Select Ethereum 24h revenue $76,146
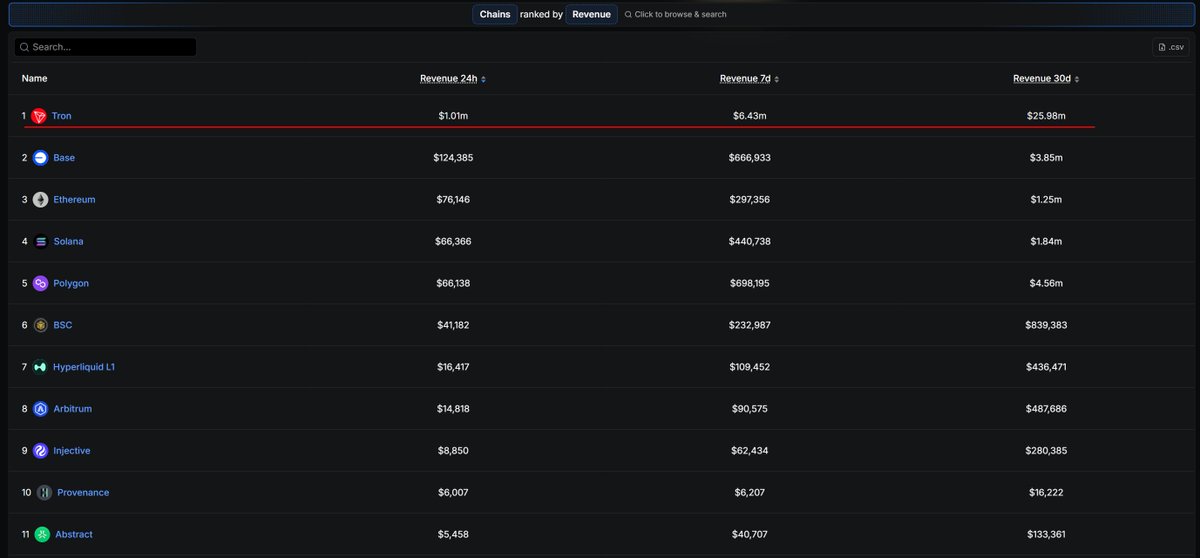The width and height of the screenshot is (1200, 558). [x=453, y=200]
